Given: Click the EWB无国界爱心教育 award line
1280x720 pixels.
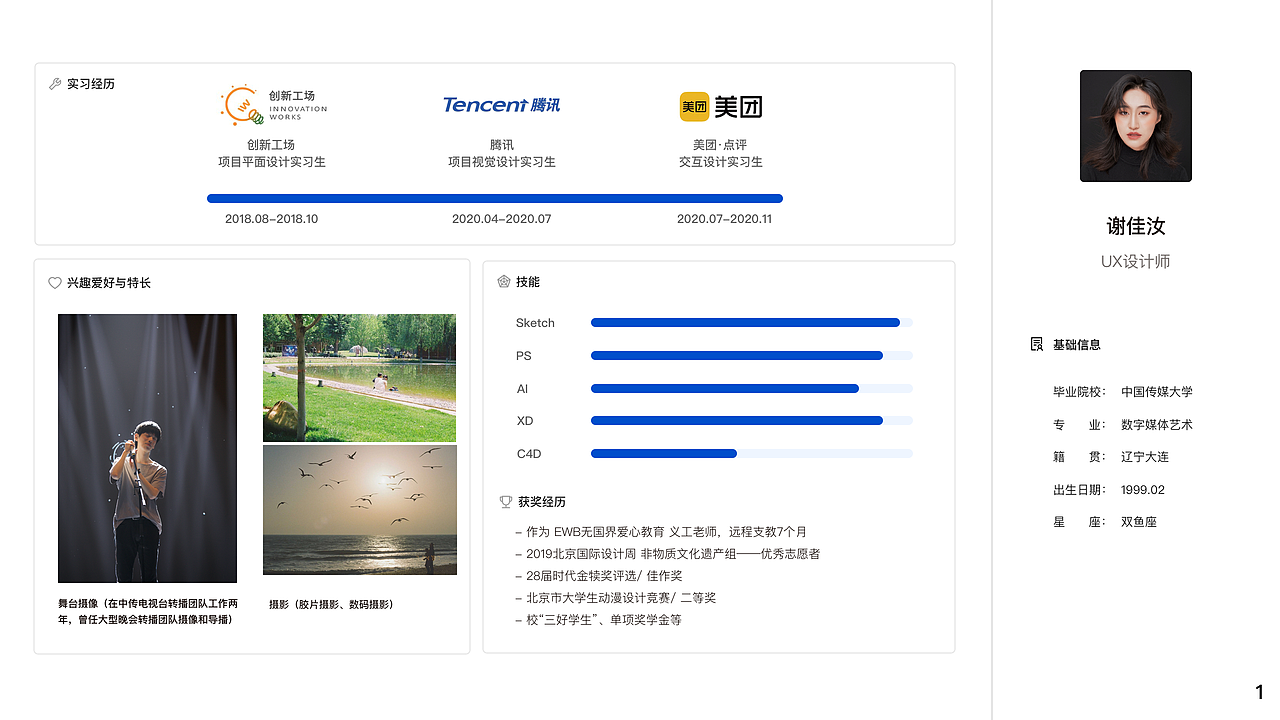Looking at the screenshot, I should click(661, 532).
